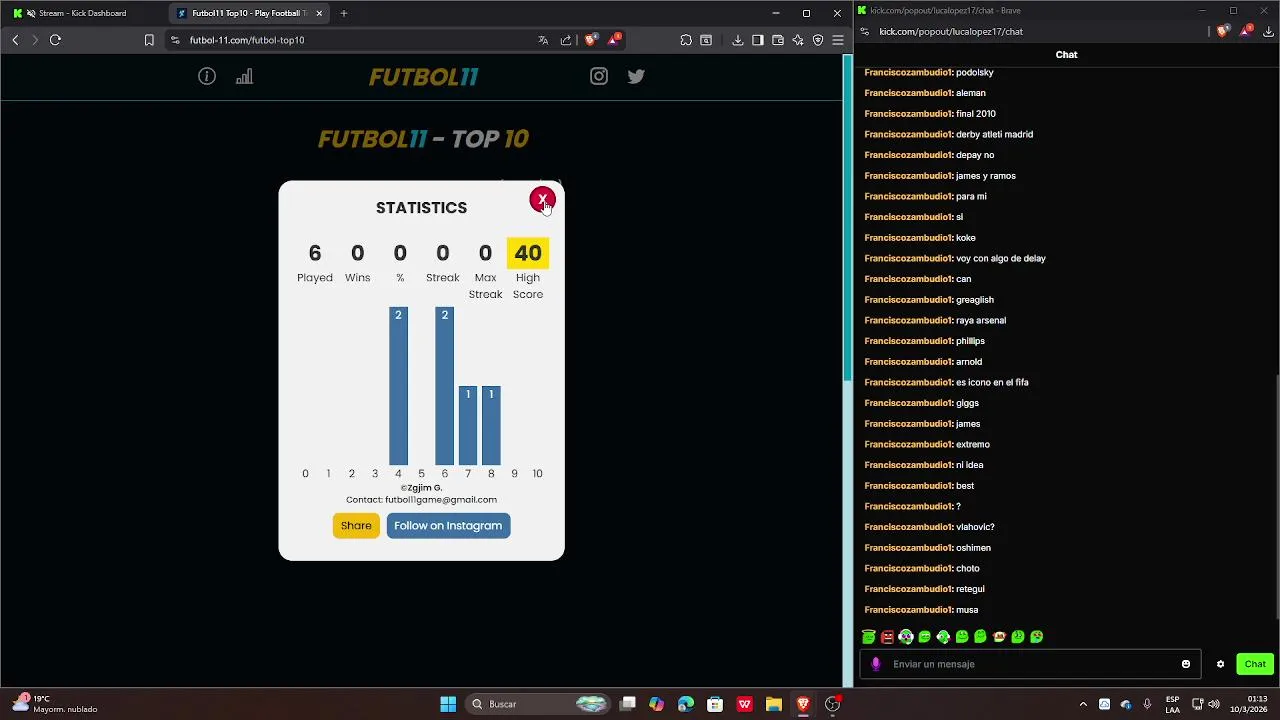Open File Explorer from taskbar
This screenshot has height=720, width=1280.
(x=773, y=704)
